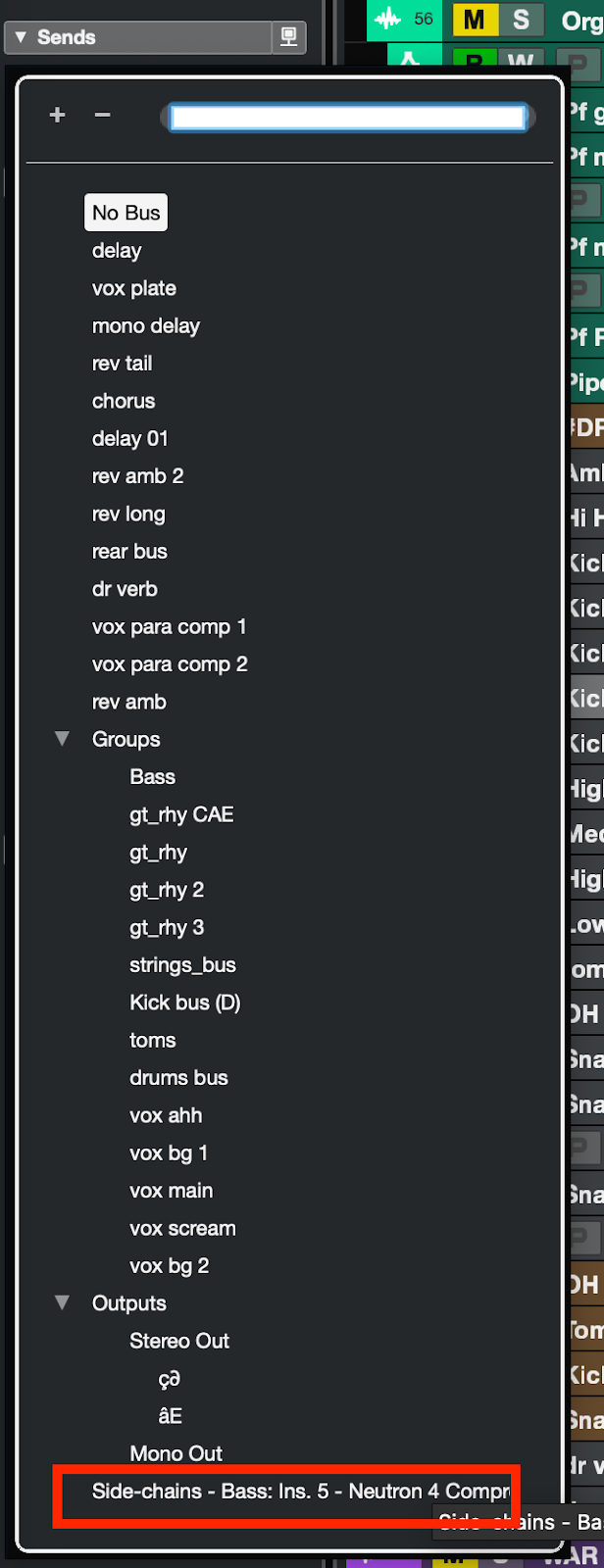Click in the bus search field

(x=348, y=118)
